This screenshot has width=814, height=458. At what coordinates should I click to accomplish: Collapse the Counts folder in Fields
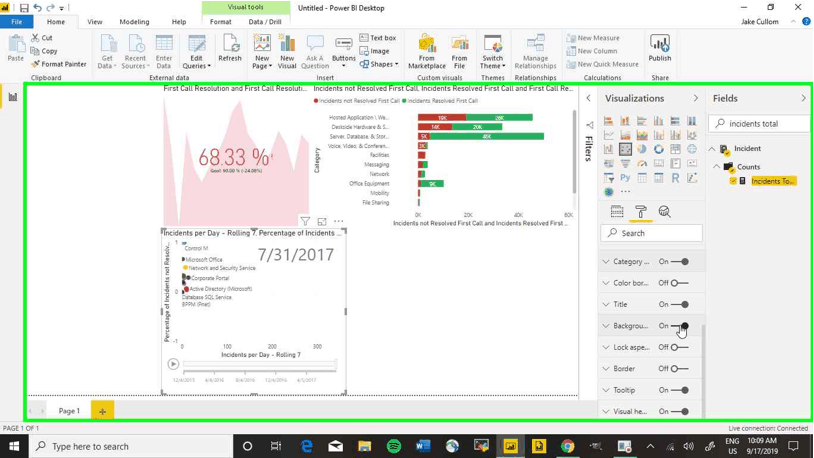(716, 167)
